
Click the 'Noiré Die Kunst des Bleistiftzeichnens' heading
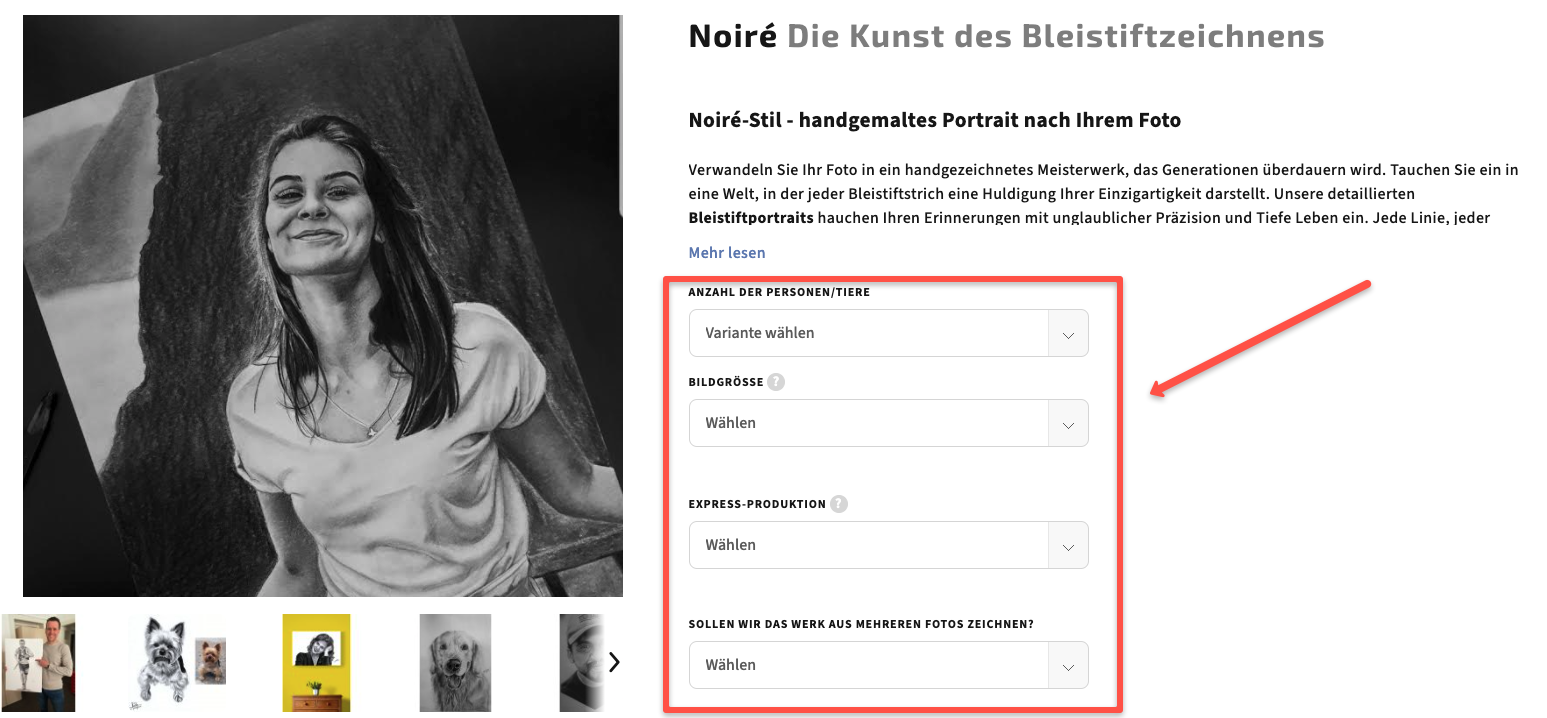click(x=1006, y=37)
